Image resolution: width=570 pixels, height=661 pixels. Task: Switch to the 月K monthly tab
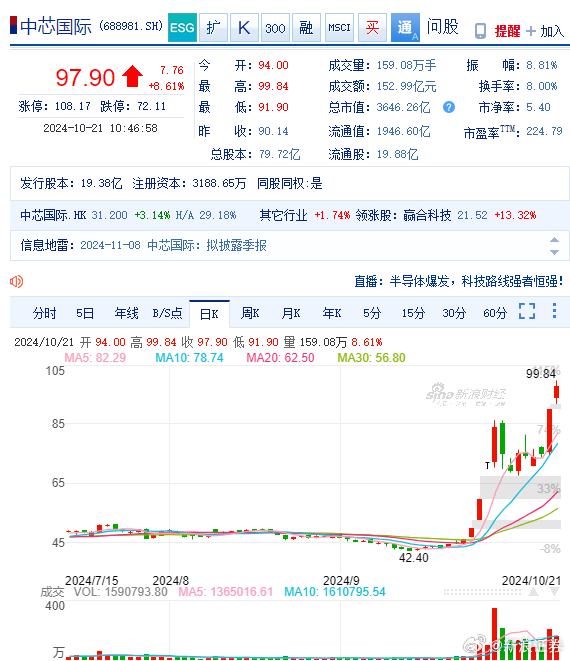tap(291, 313)
